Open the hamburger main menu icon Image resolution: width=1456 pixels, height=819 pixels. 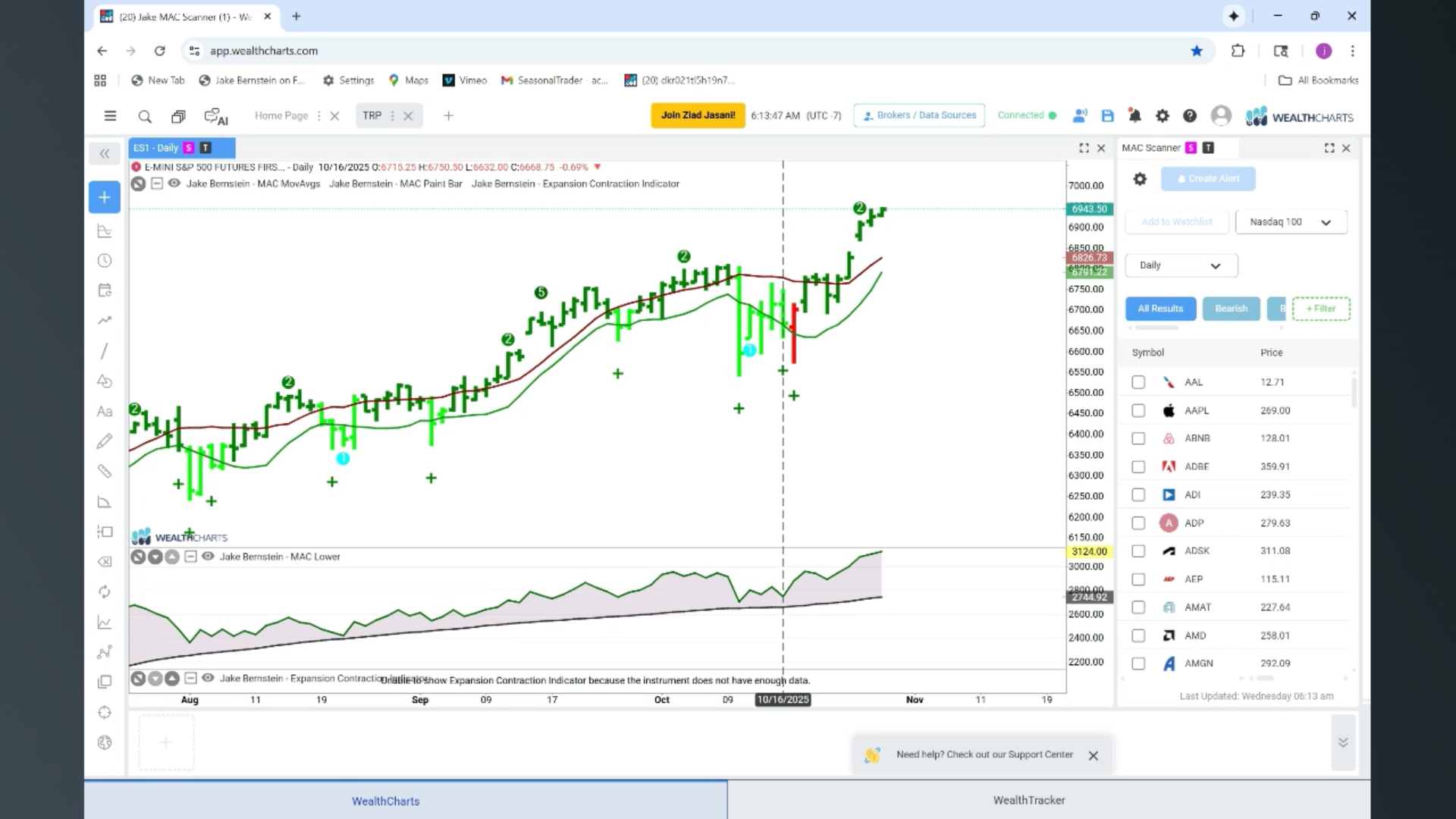click(110, 116)
